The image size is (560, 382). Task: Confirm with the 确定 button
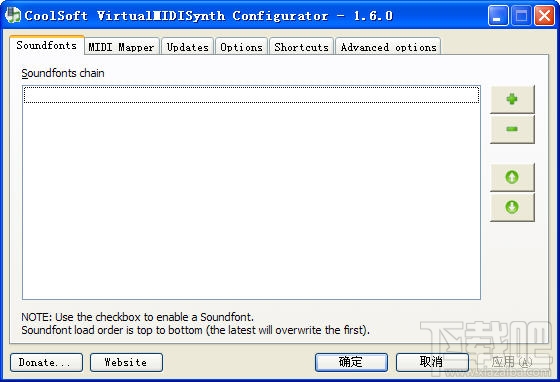pos(351,362)
